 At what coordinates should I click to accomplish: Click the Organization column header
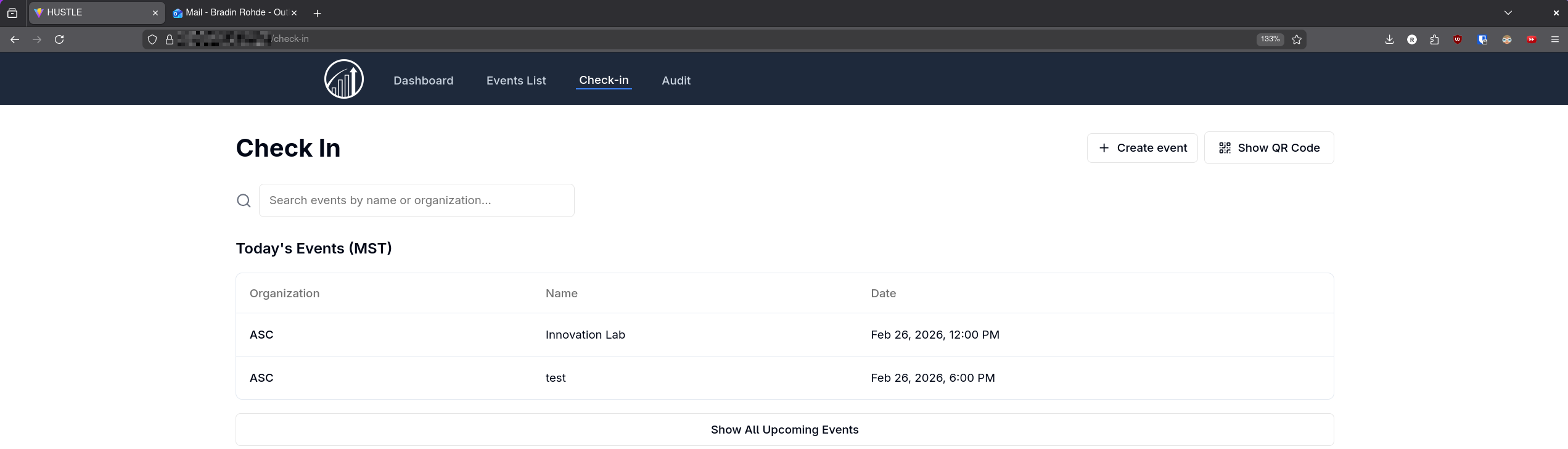point(284,294)
